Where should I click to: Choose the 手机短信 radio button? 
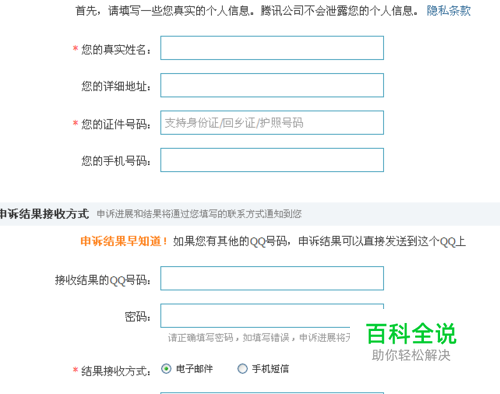pyautogui.click(x=242, y=369)
